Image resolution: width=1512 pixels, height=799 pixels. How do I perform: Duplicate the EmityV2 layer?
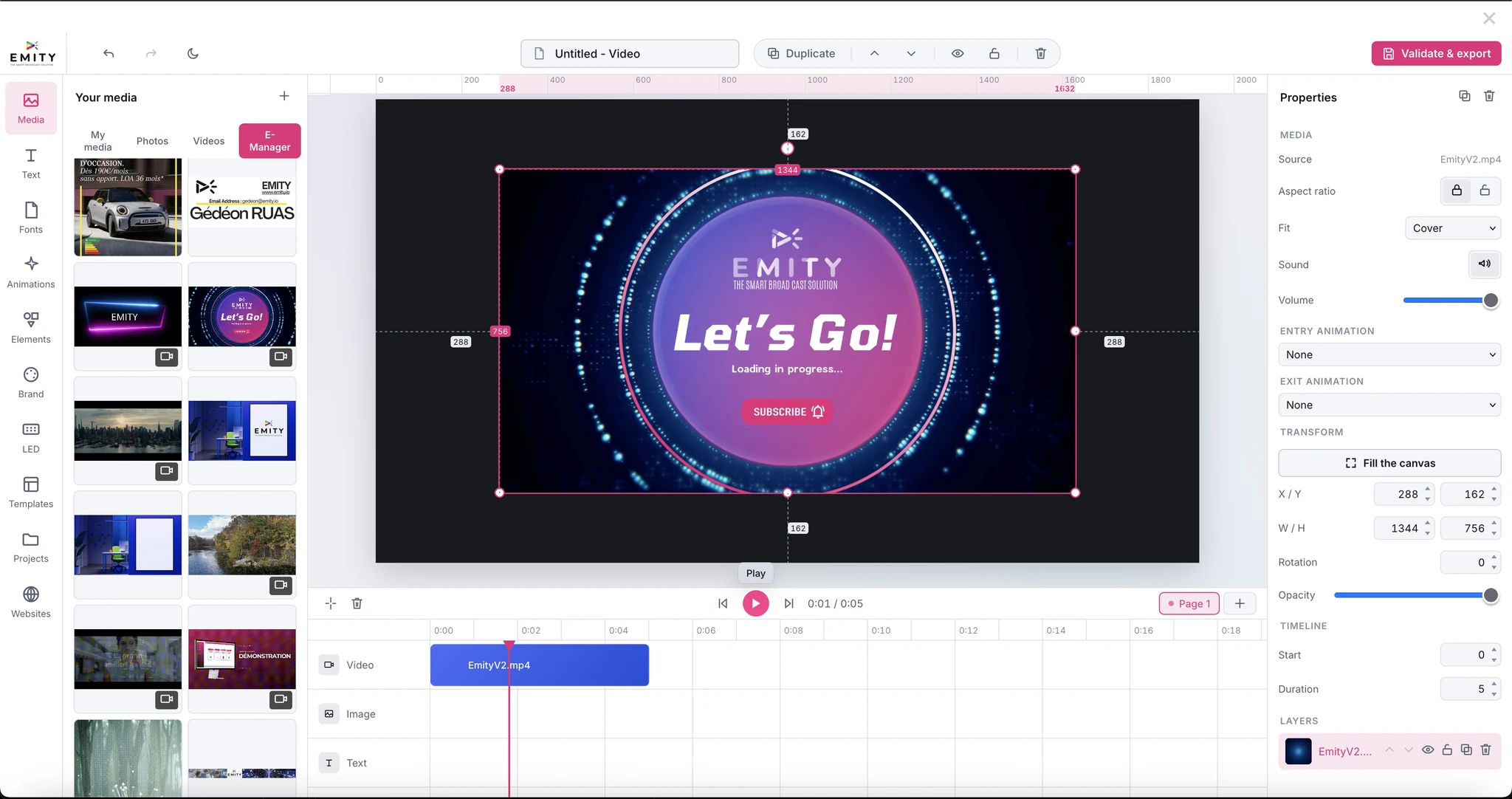pos(1466,750)
